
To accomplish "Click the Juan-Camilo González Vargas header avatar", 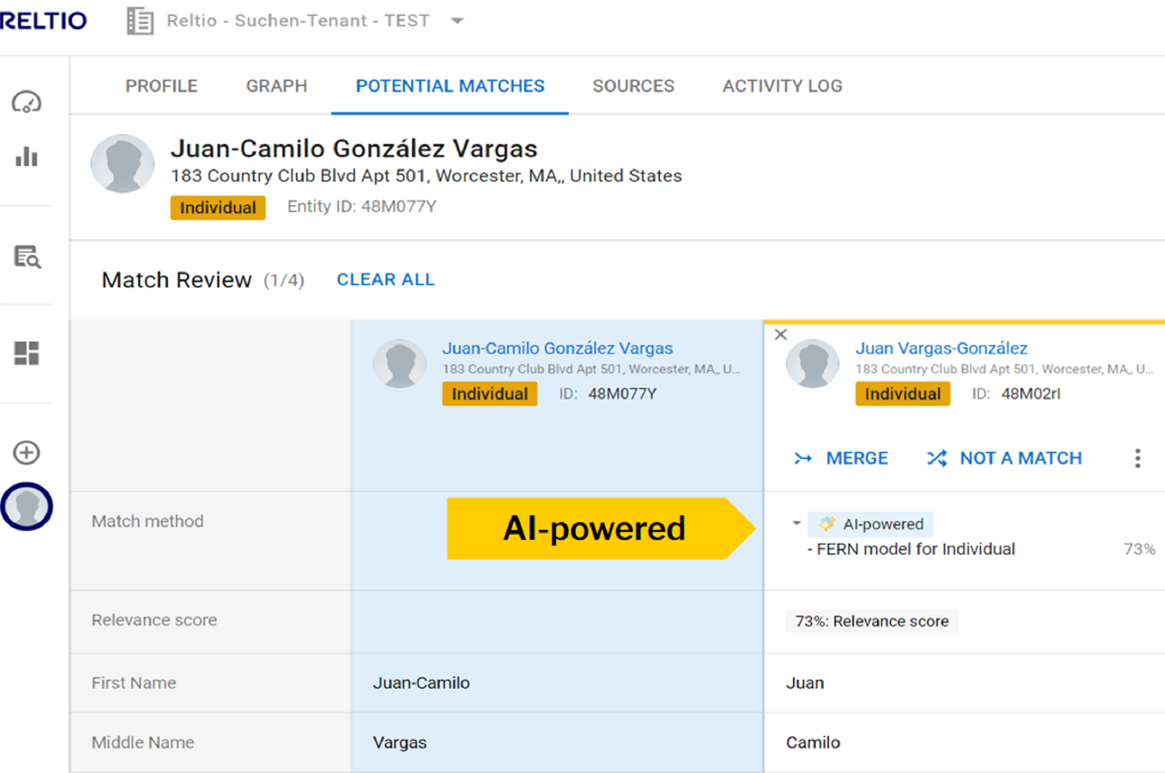I will click(122, 164).
